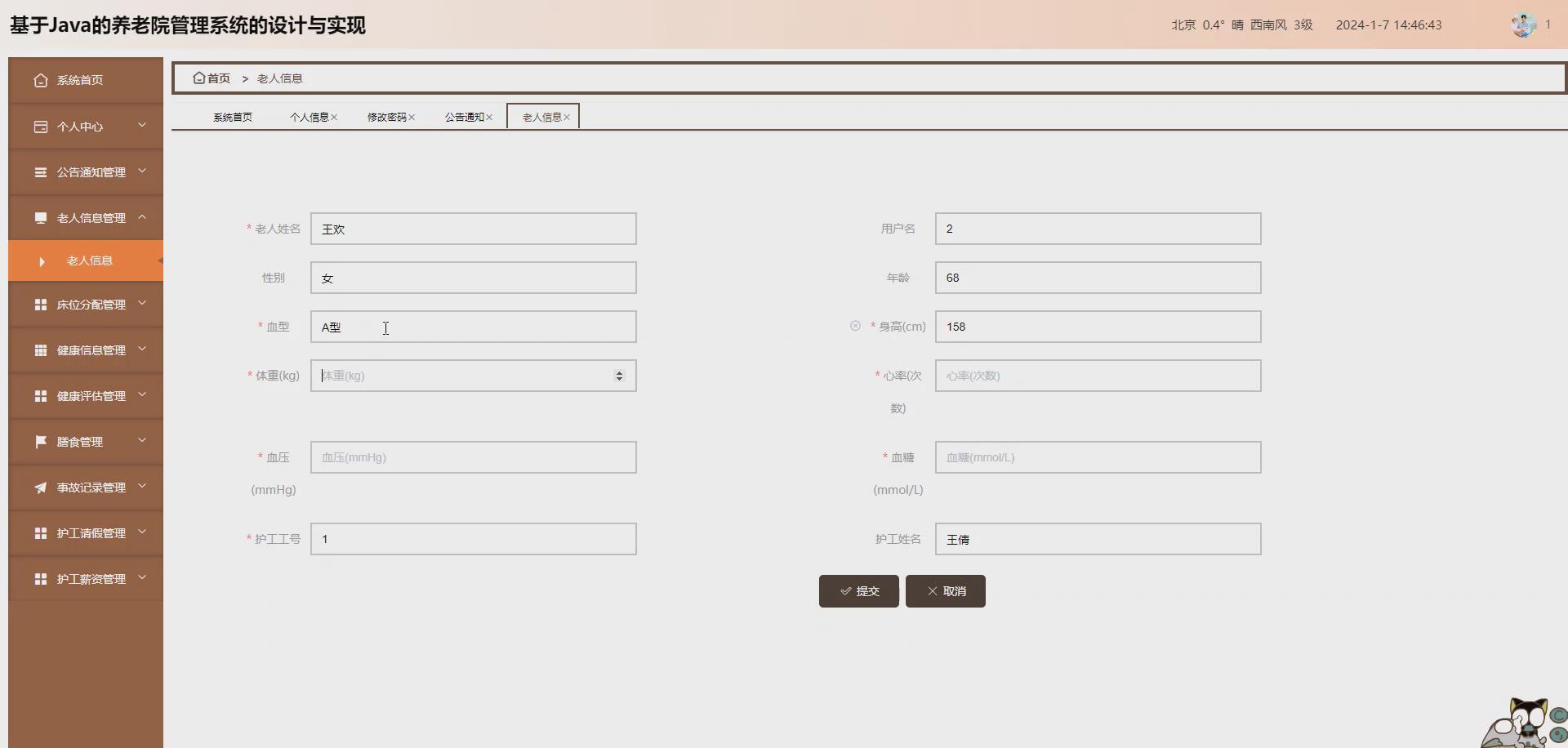
Task: Click the 健康评估管理 grid icon
Action: pos(41,396)
